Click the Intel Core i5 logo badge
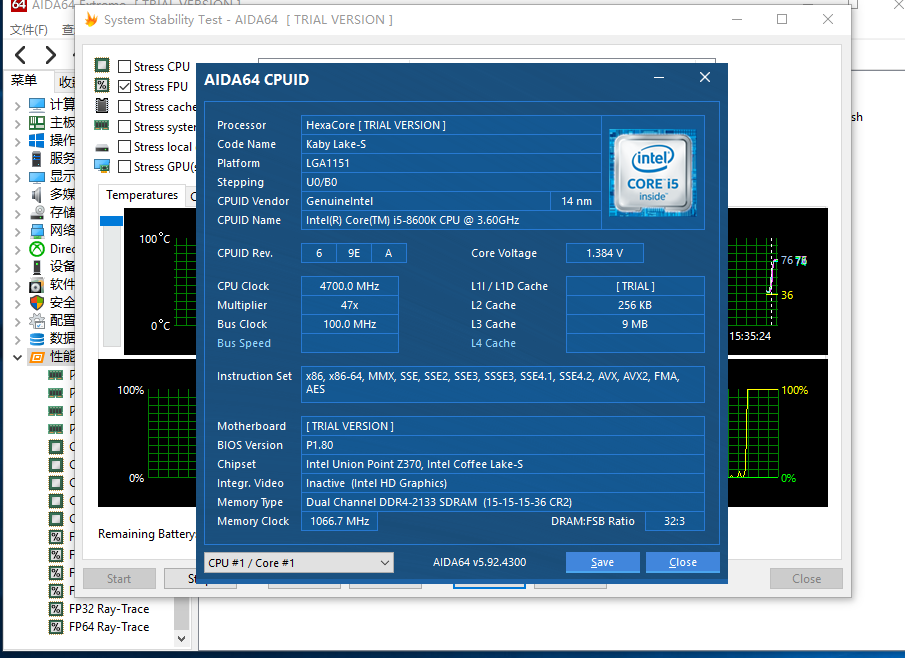This screenshot has height=658, width=905. click(x=652, y=174)
